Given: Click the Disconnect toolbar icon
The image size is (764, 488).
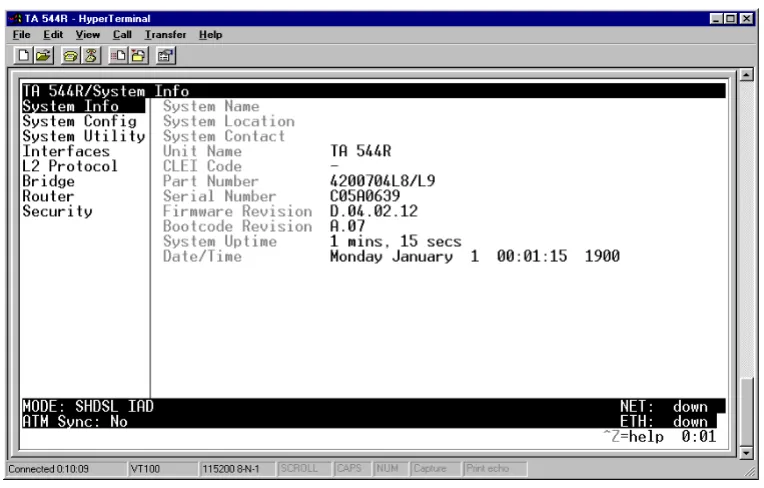Looking at the screenshot, I should [91, 56].
